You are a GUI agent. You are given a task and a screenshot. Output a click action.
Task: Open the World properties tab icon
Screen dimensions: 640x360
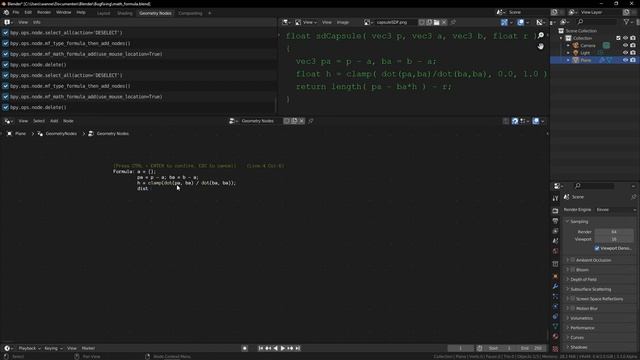point(555,251)
